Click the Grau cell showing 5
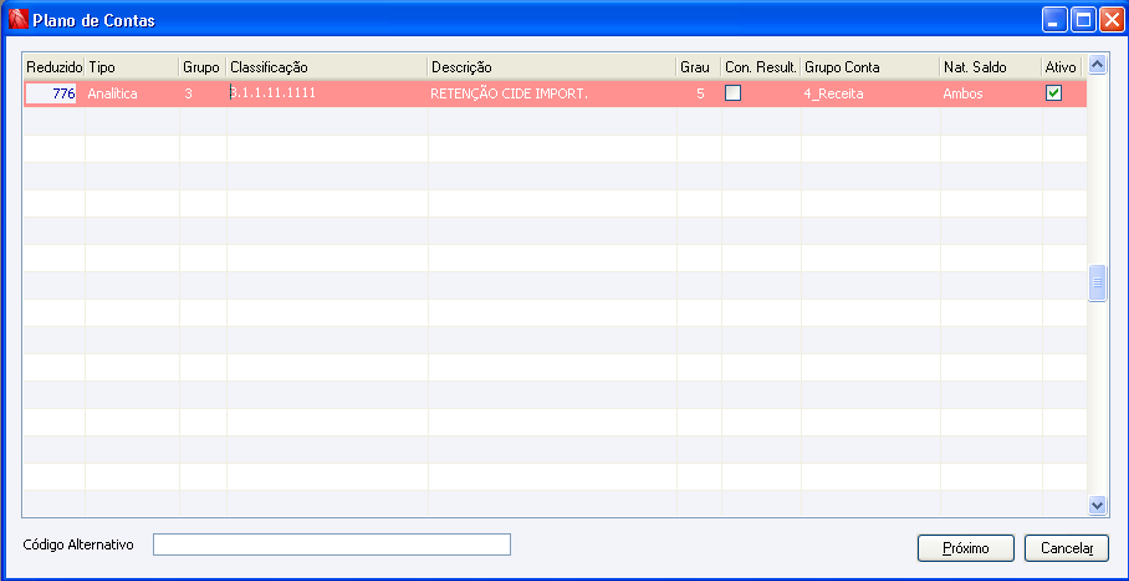This screenshot has width=1129, height=581. [x=699, y=94]
